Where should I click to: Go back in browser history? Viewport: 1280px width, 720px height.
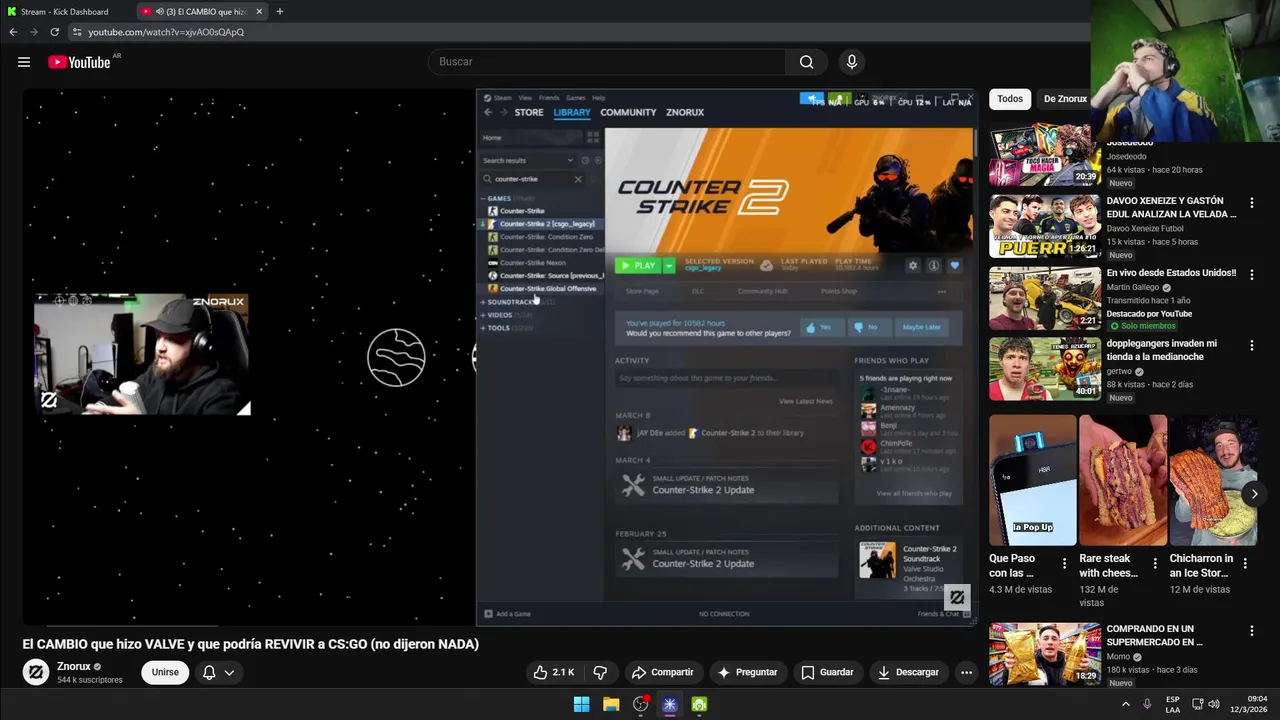point(13,32)
